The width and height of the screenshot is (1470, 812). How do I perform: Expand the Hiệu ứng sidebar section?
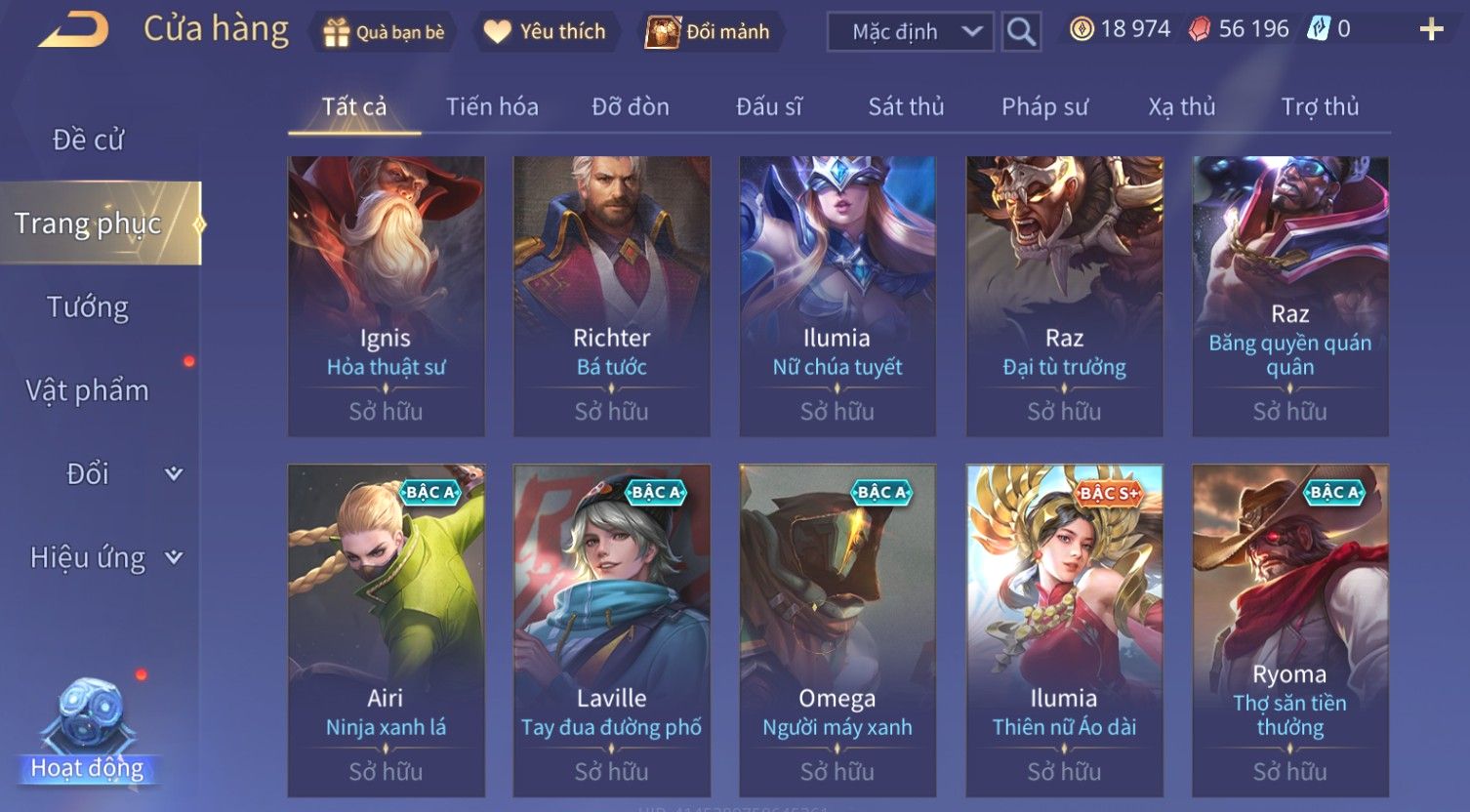(102, 557)
